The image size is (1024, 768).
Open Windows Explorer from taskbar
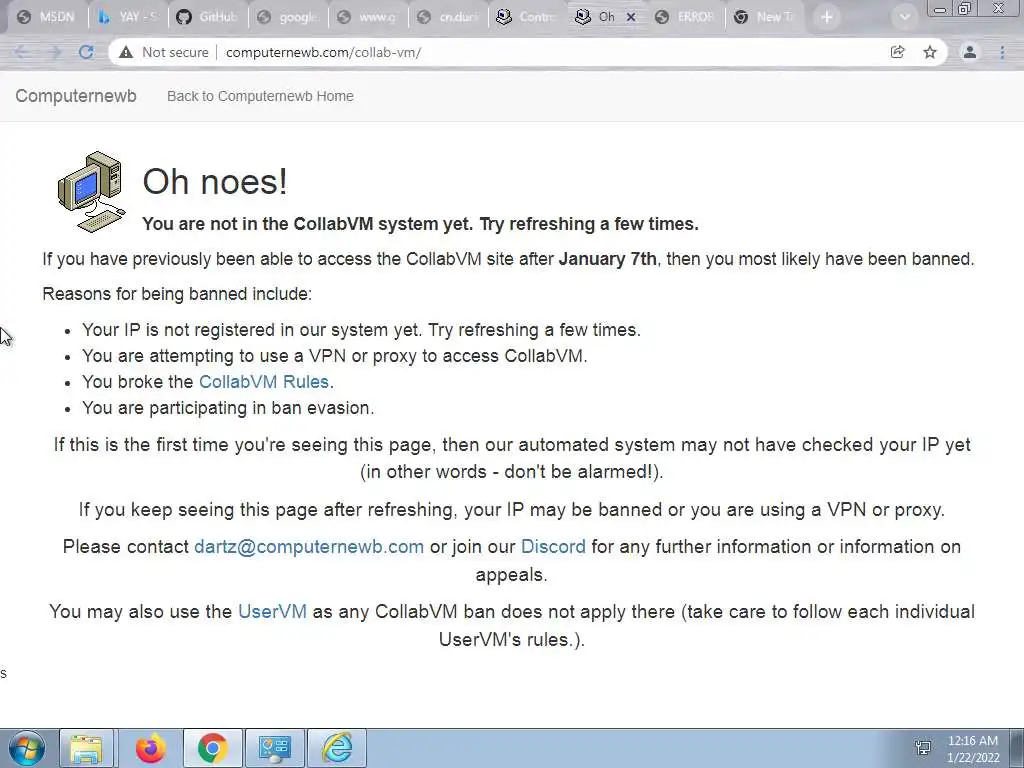point(87,748)
